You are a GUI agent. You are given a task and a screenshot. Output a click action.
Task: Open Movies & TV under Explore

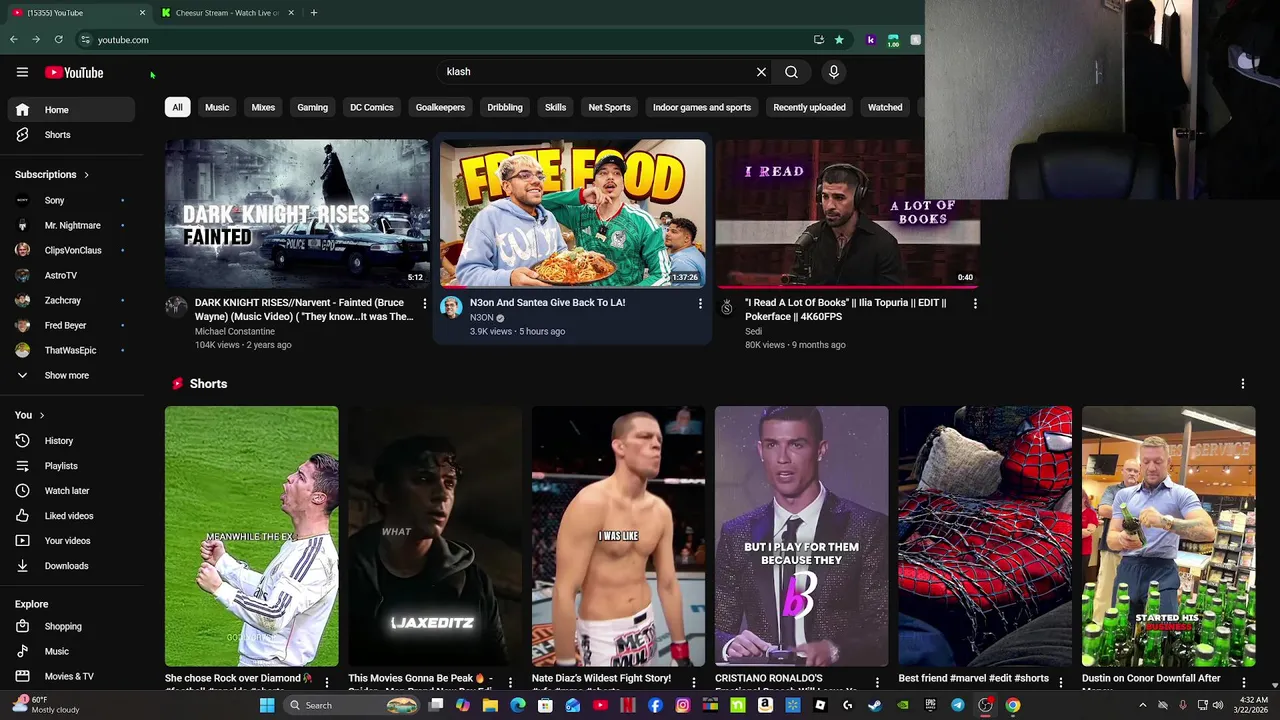click(70, 677)
